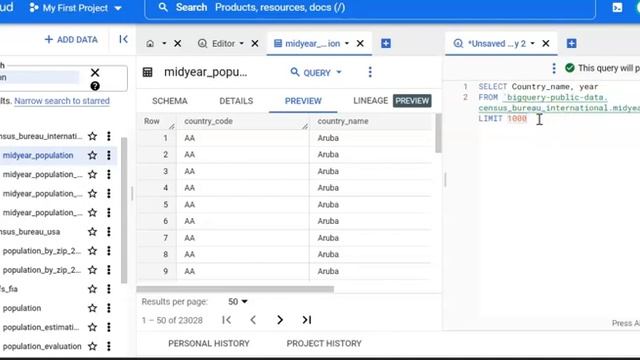Open actions menu for population_evaluation
The image size is (640, 360).
tap(109, 346)
